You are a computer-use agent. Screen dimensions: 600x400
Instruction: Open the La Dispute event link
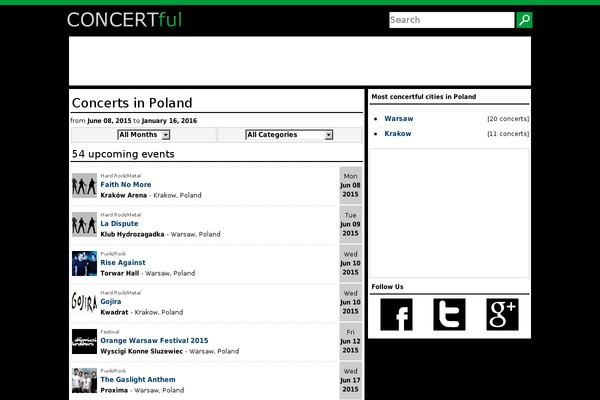pos(119,224)
